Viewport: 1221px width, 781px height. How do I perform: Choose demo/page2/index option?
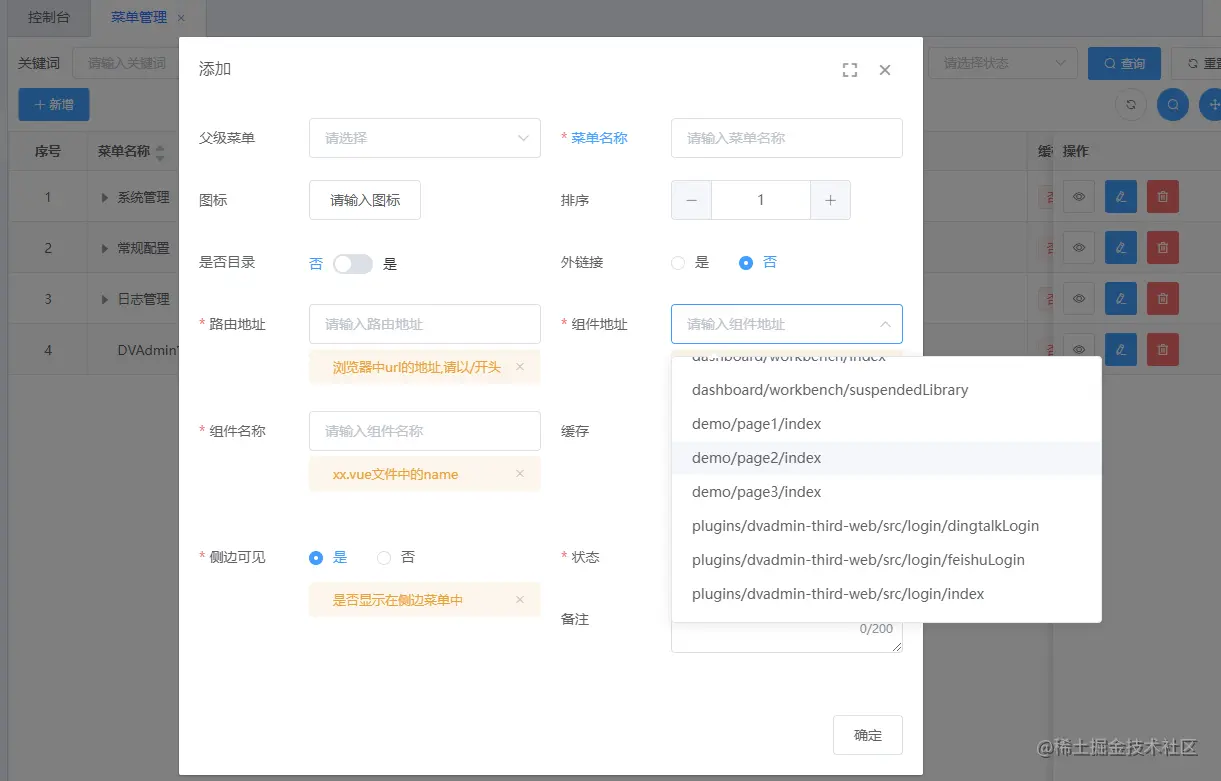tap(887, 458)
